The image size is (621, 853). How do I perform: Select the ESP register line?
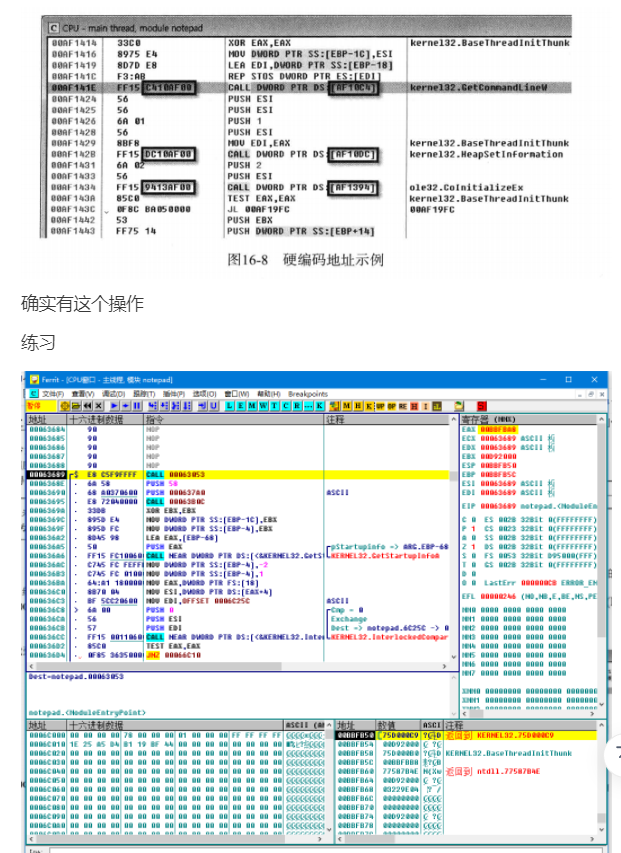pyautogui.click(x=489, y=465)
